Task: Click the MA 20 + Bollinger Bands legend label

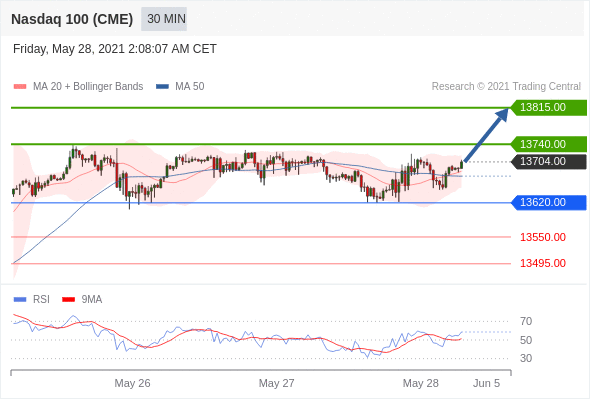Action: pyautogui.click(x=88, y=87)
